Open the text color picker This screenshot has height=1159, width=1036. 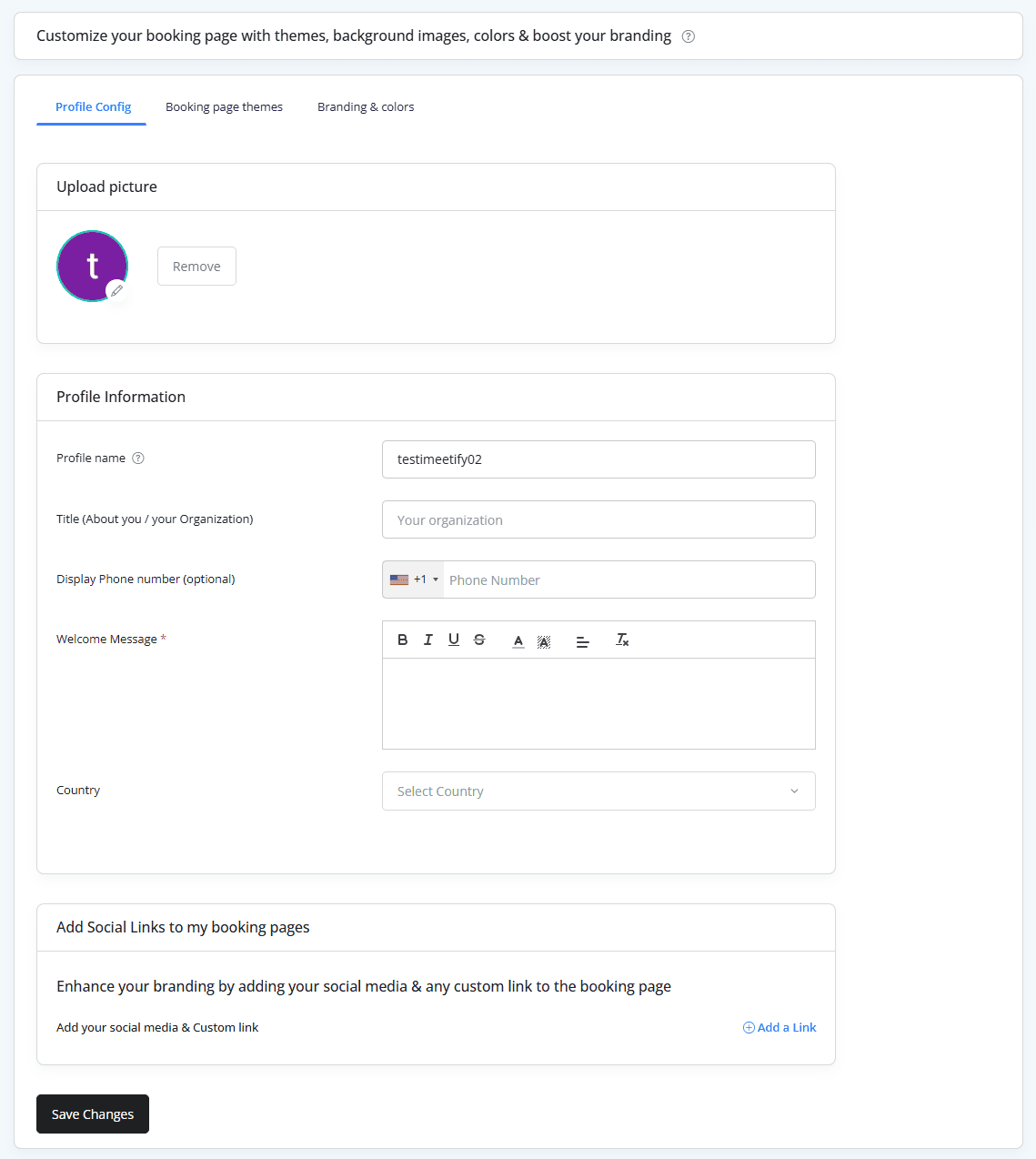pos(518,640)
